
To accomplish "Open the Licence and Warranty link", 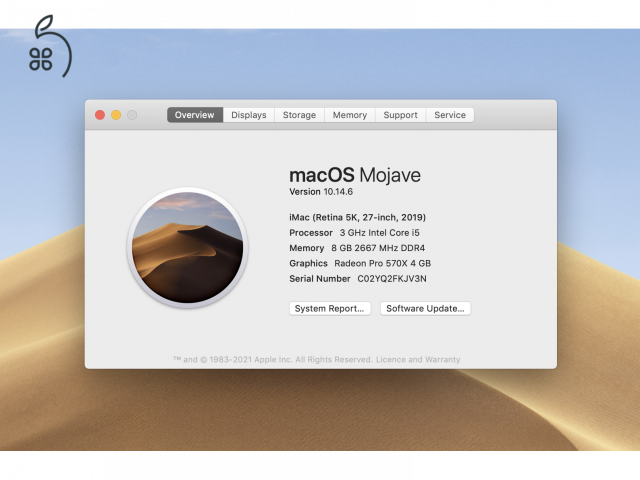I will [x=418, y=360].
